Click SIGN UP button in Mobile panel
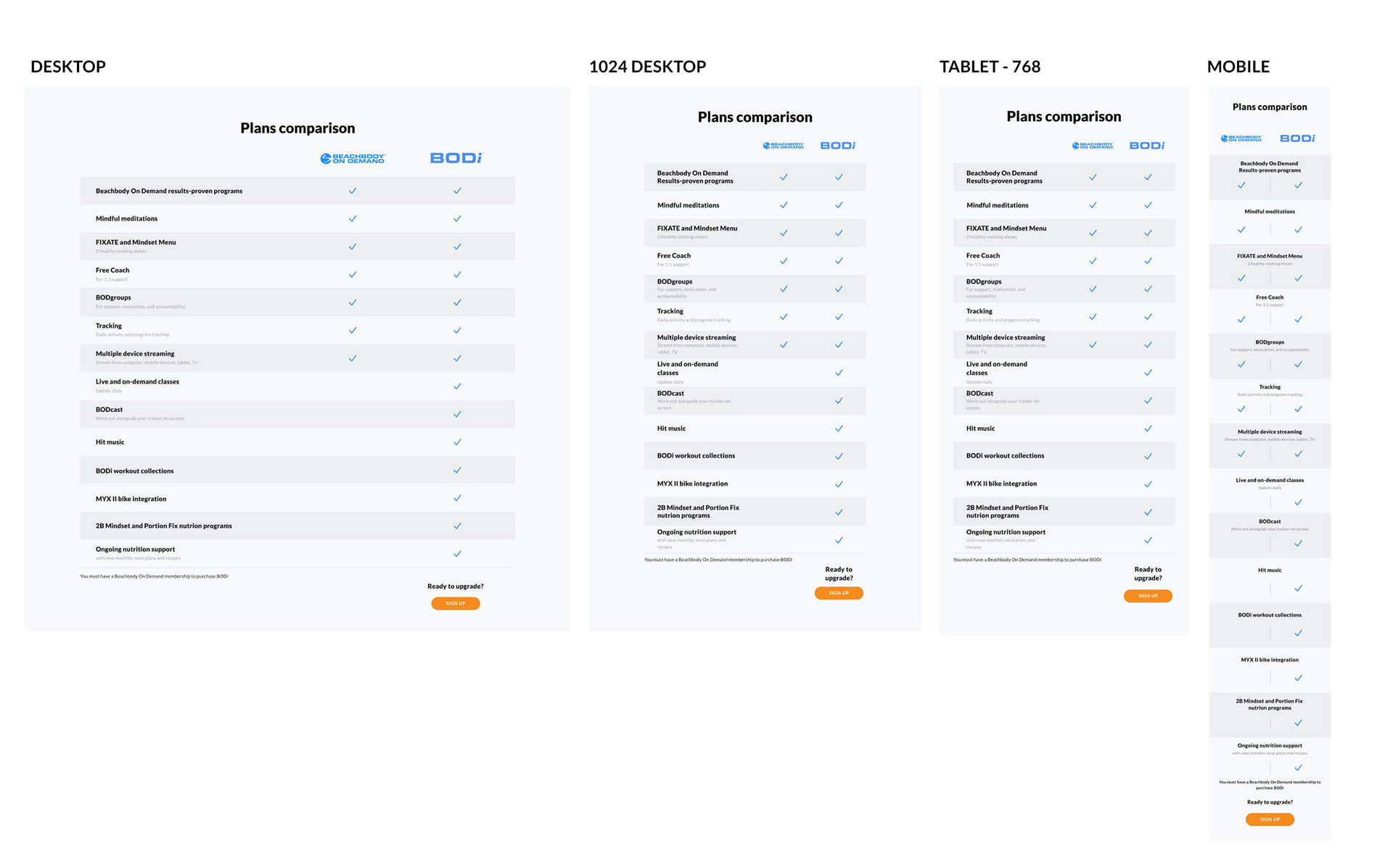 (x=1270, y=819)
